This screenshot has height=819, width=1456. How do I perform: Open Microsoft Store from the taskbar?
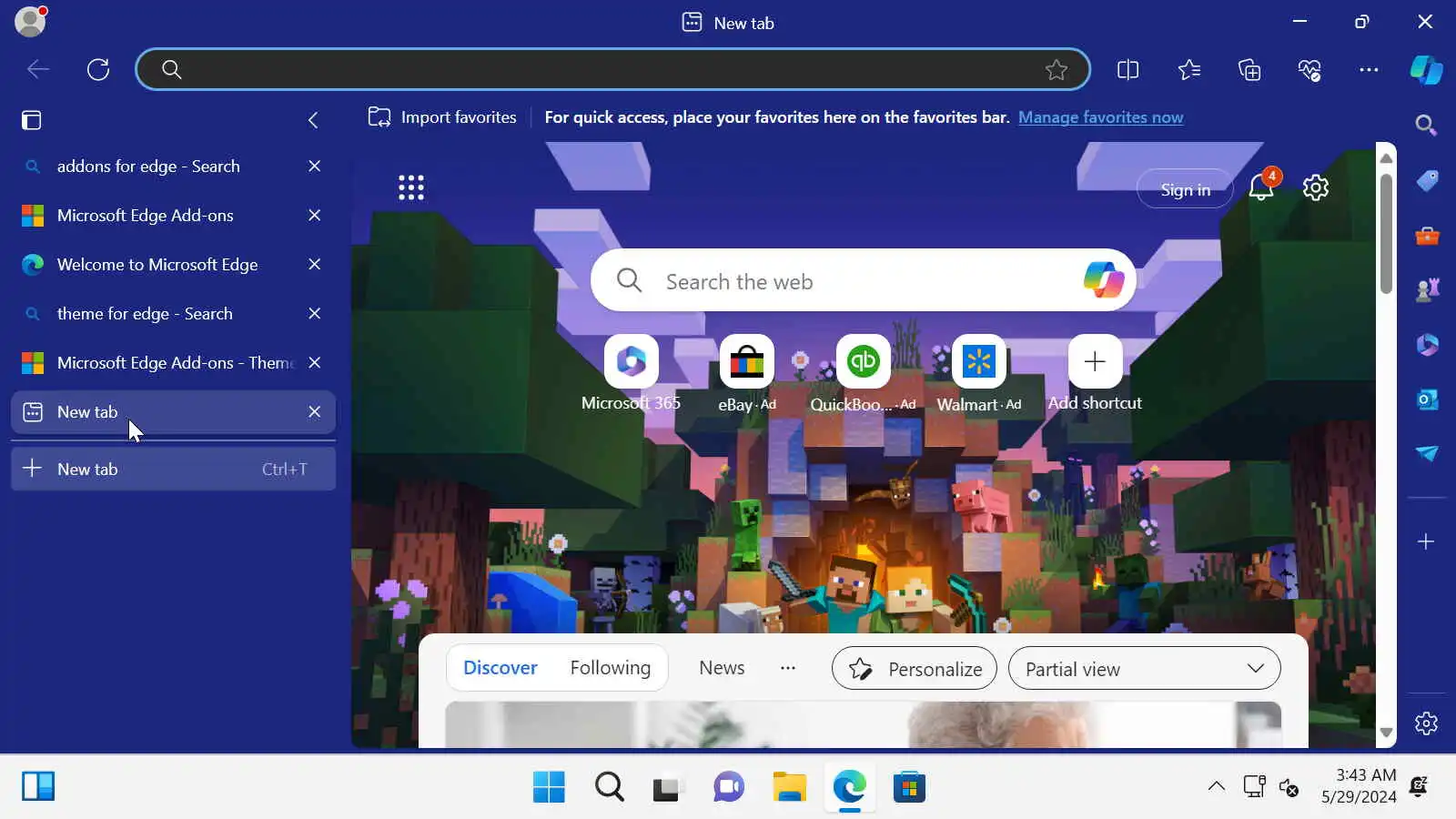tap(909, 787)
